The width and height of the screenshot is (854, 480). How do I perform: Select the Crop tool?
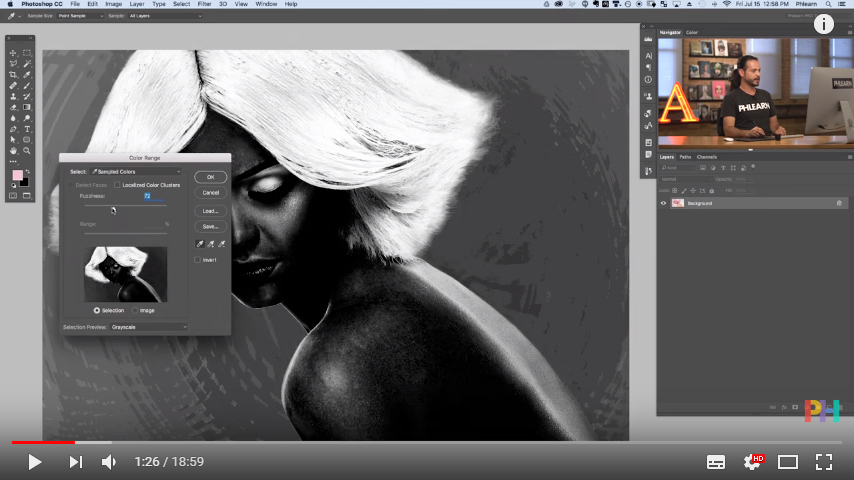(x=13, y=75)
